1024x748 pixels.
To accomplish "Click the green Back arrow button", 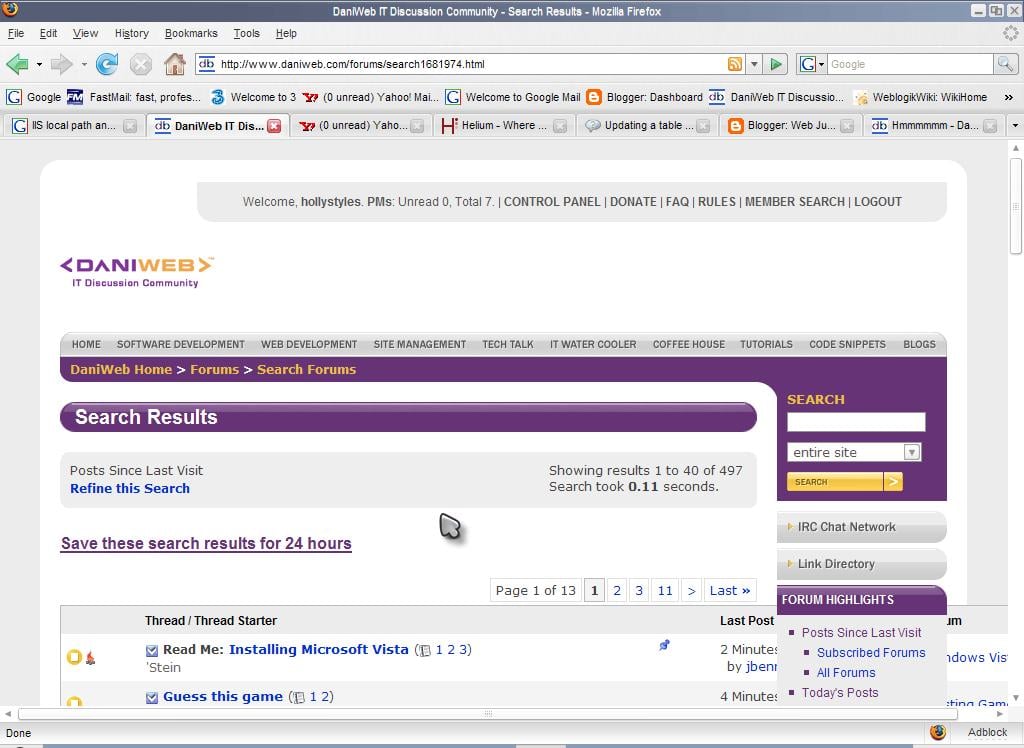I will click(17, 64).
